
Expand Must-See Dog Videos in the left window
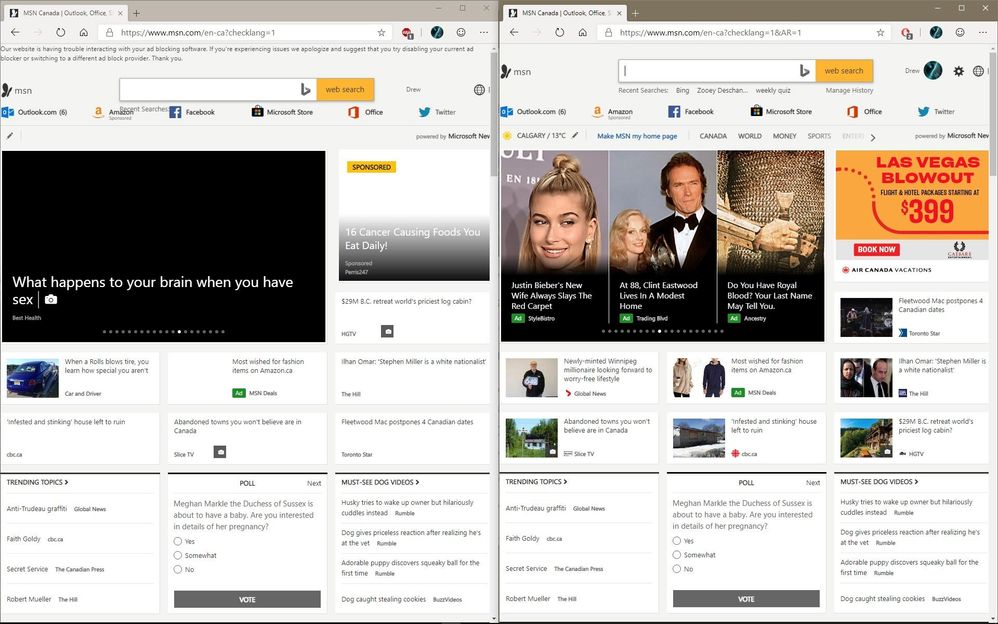pos(380,482)
